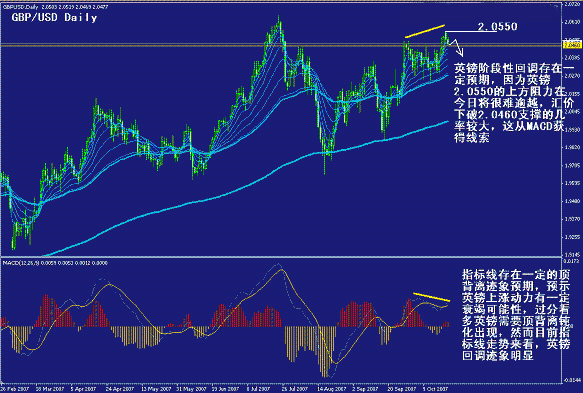Click the "5 Apr 2007" date label
The image size is (583, 393).
click(x=83, y=389)
